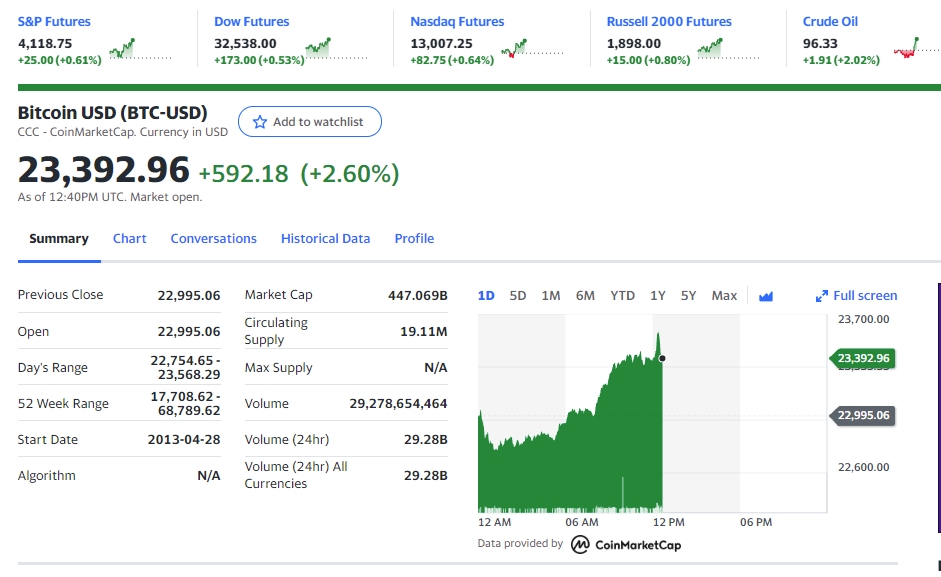Click the Start Date value 2013-04-28
The width and height of the screenshot is (941, 577).
click(x=184, y=440)
